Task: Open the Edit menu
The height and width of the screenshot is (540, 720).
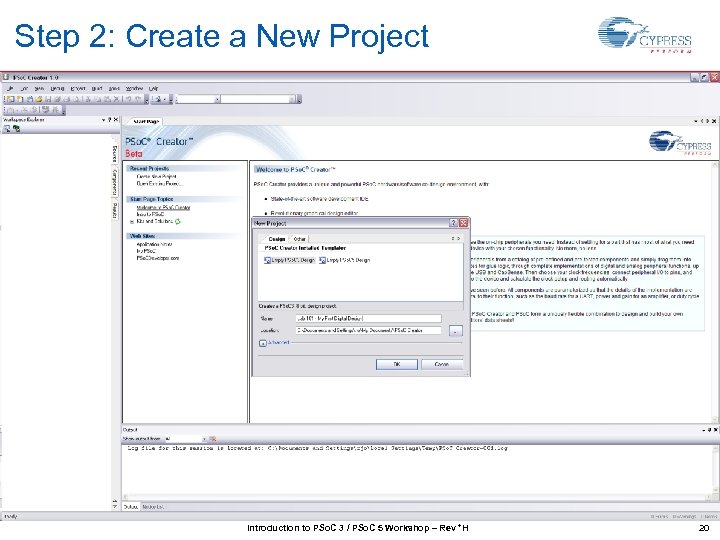Action: 25,88
